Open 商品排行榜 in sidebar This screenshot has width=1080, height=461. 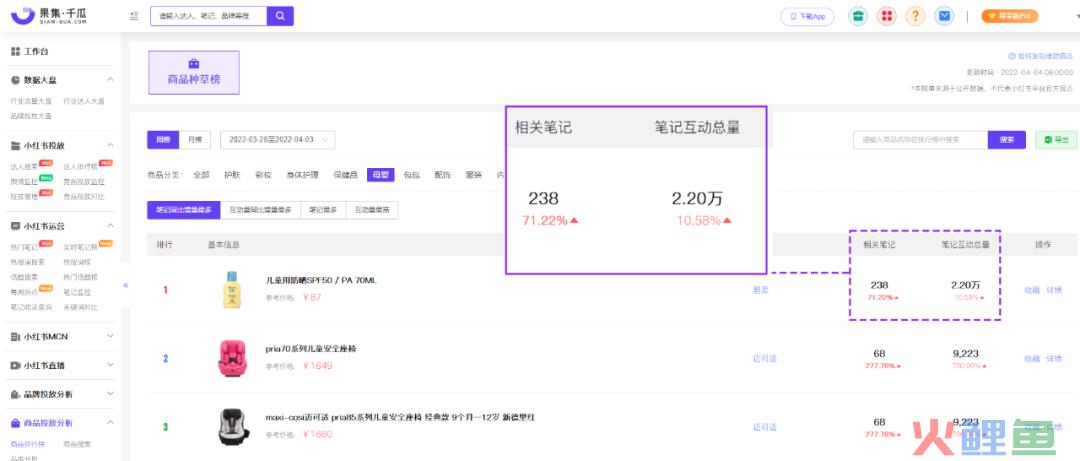point(28,444)
